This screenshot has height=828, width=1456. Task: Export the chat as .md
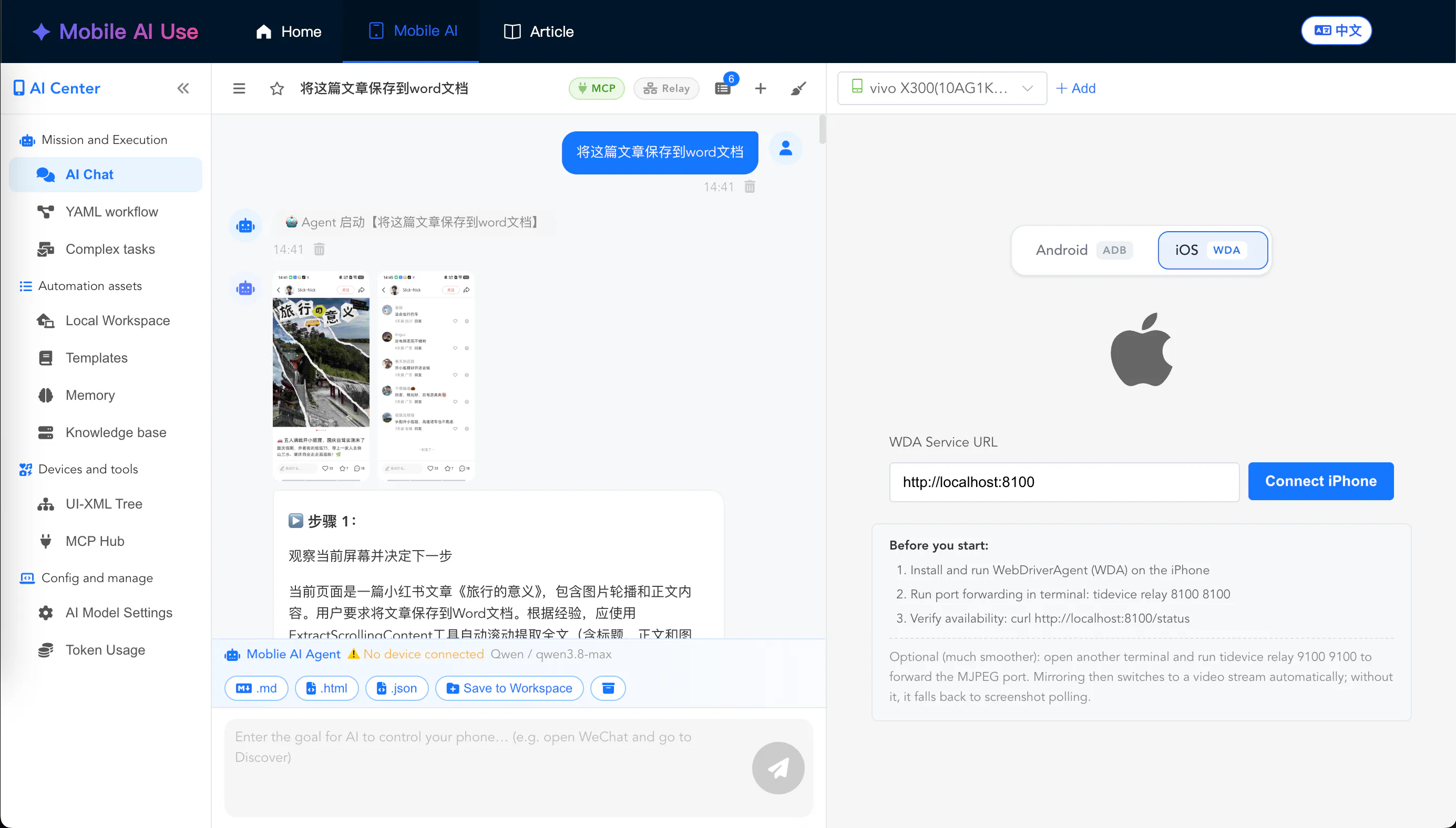tap(256, 688)
